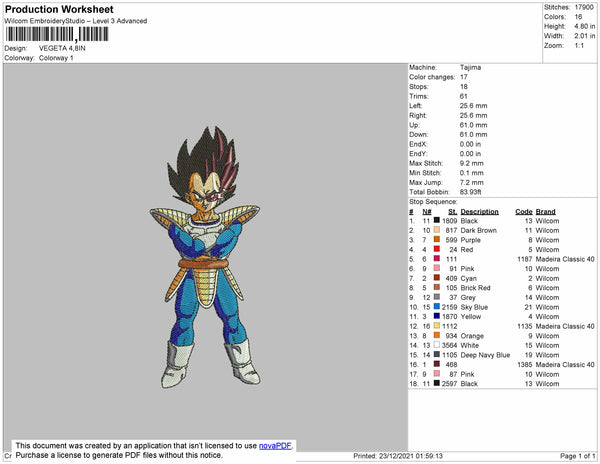Select the swatch in the Yellow row

(x=437, y=316)
